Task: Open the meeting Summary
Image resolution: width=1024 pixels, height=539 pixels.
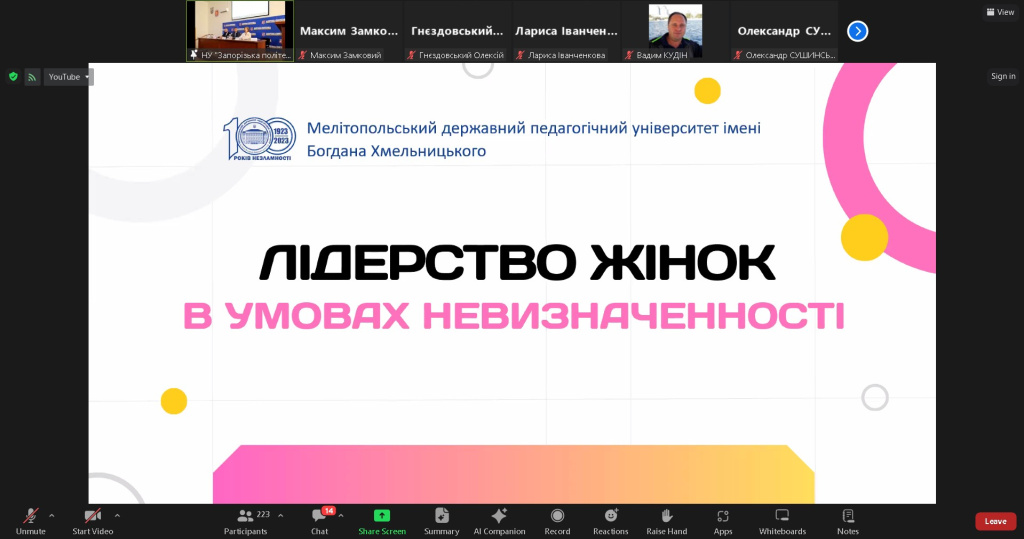Action: point(441,521)
